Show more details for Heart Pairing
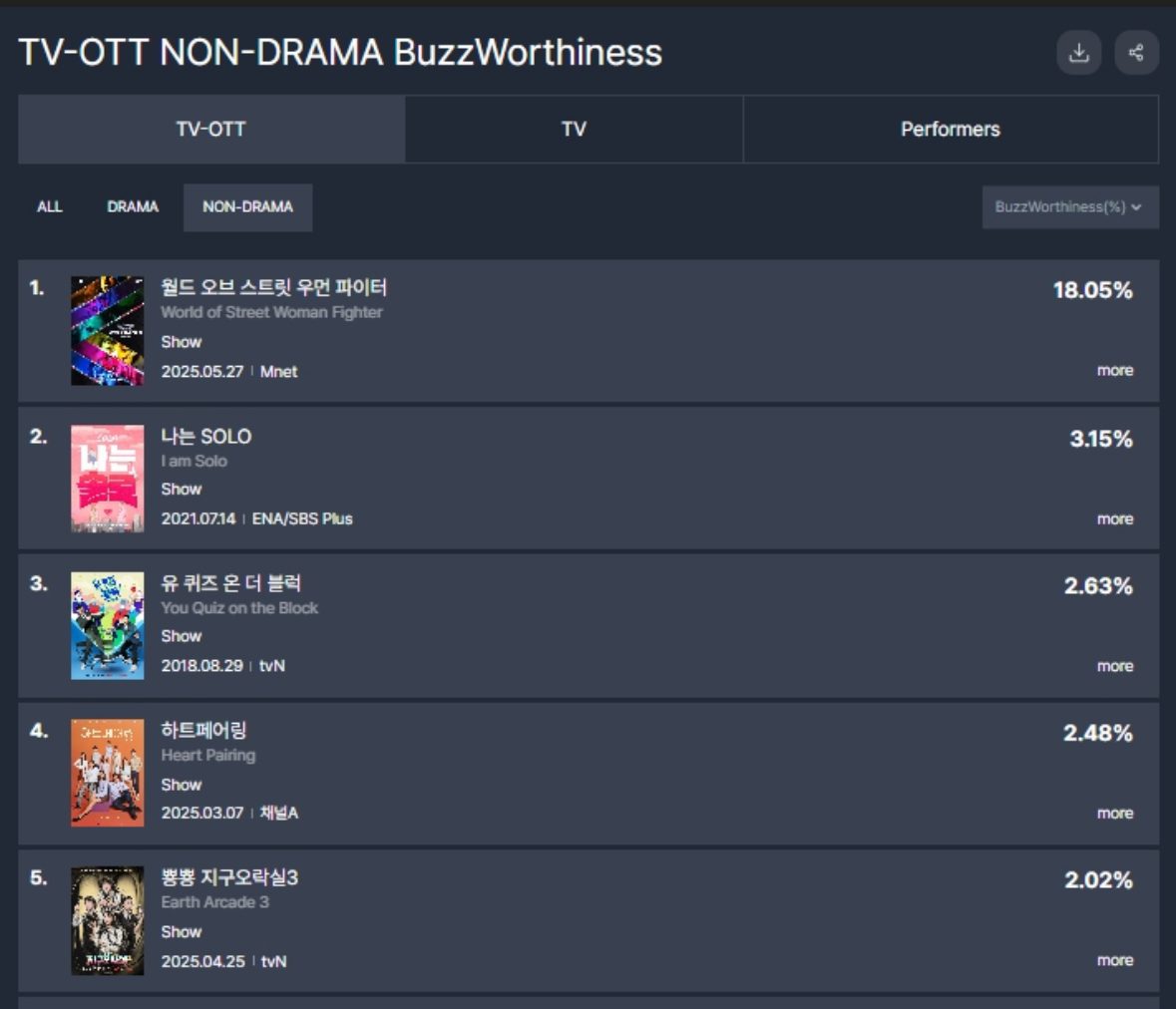Screen dimensions: 1176x1009 point(1114,813)
